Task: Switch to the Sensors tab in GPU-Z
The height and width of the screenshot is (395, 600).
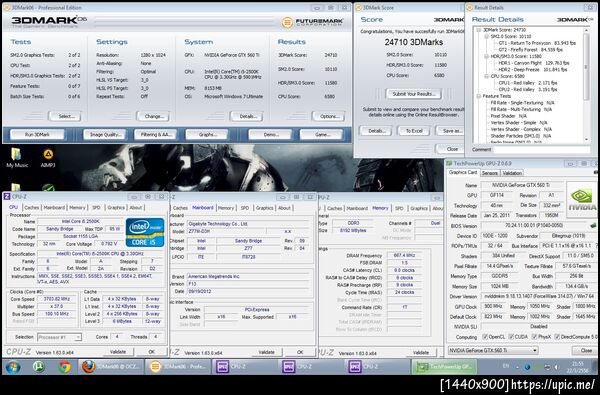Action: (489, 173)
